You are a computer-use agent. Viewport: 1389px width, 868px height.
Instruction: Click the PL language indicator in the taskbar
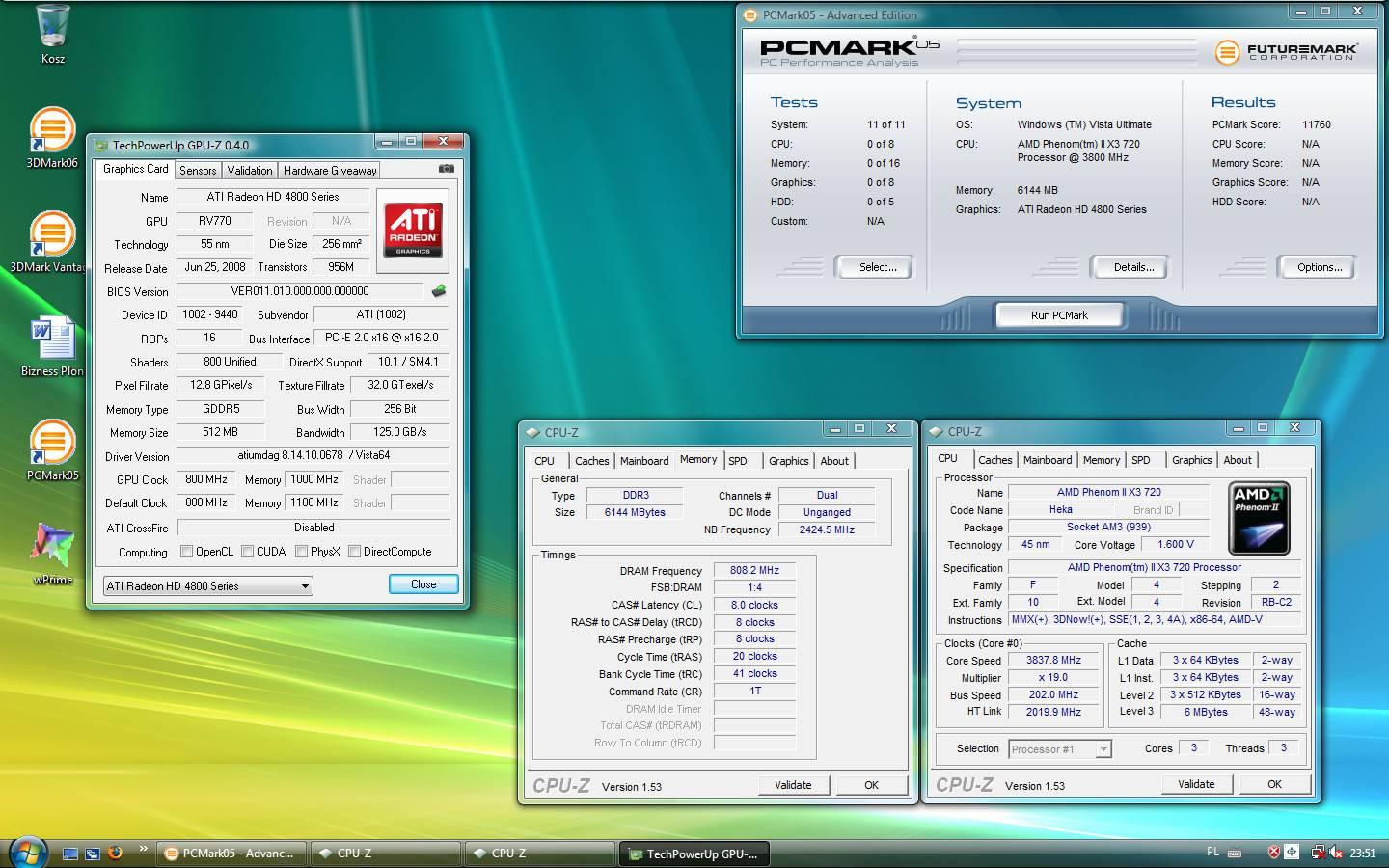click(x=1212, y=852)
